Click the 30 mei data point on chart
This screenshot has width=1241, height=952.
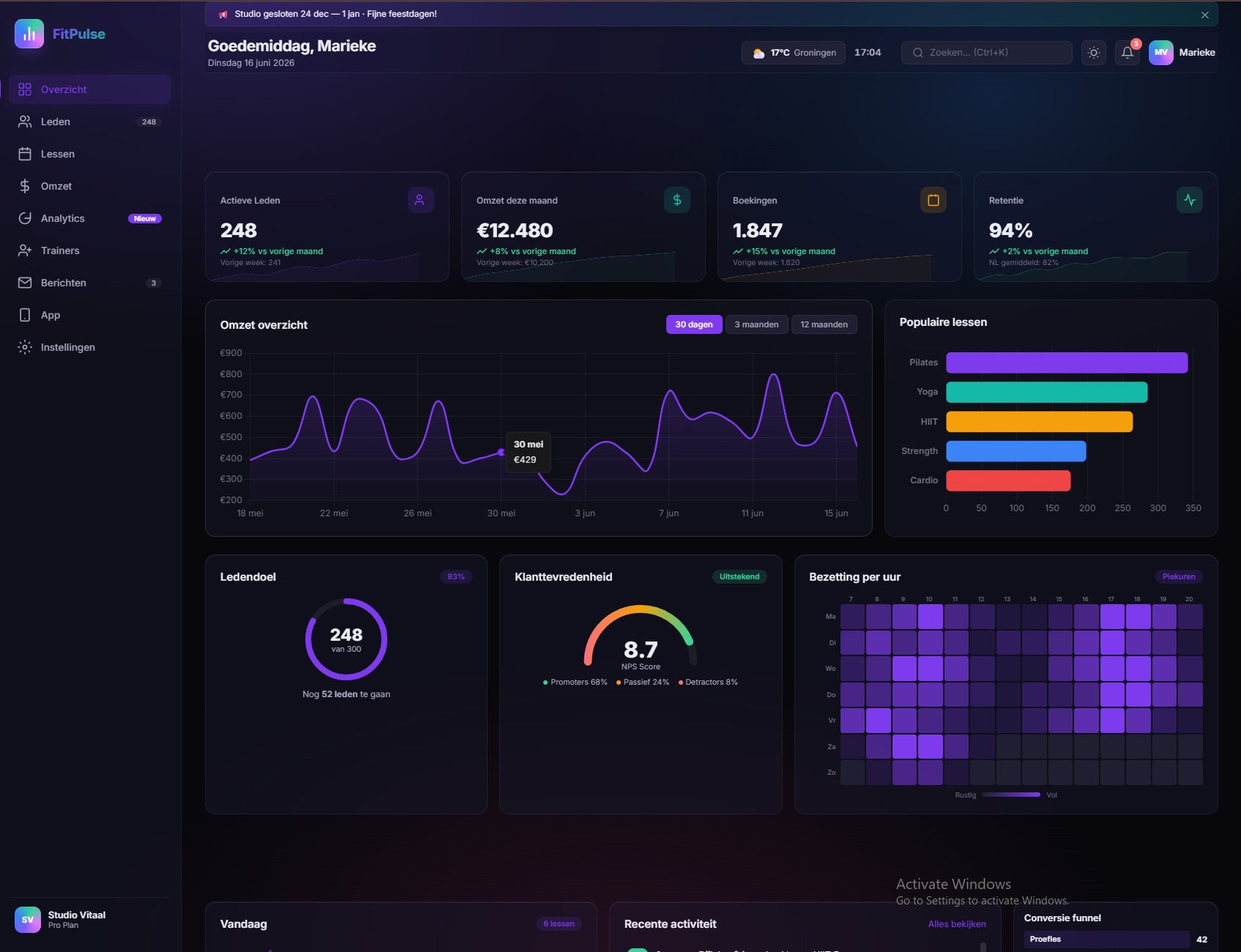click(x=502, y=453)
